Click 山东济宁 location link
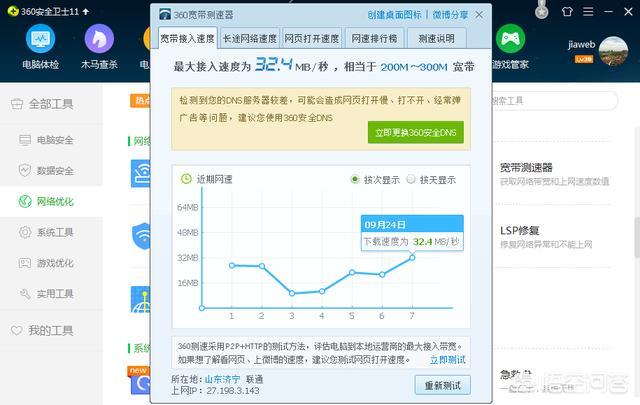The height and width of the screenshot is (405, 640). coord(222,379)
